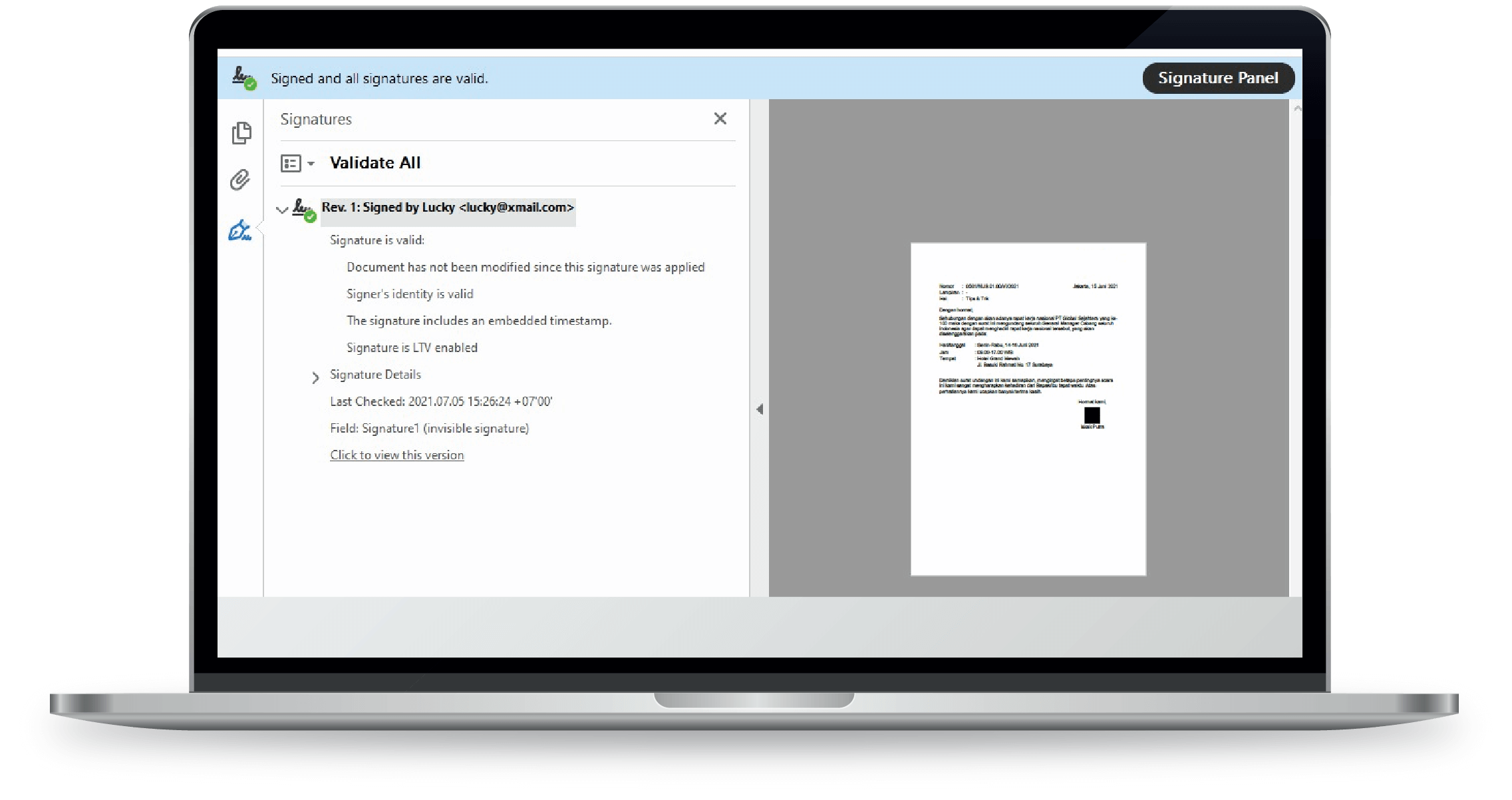
Task: Click the scroll up arrow of document view
Action: click(1296, 108)
